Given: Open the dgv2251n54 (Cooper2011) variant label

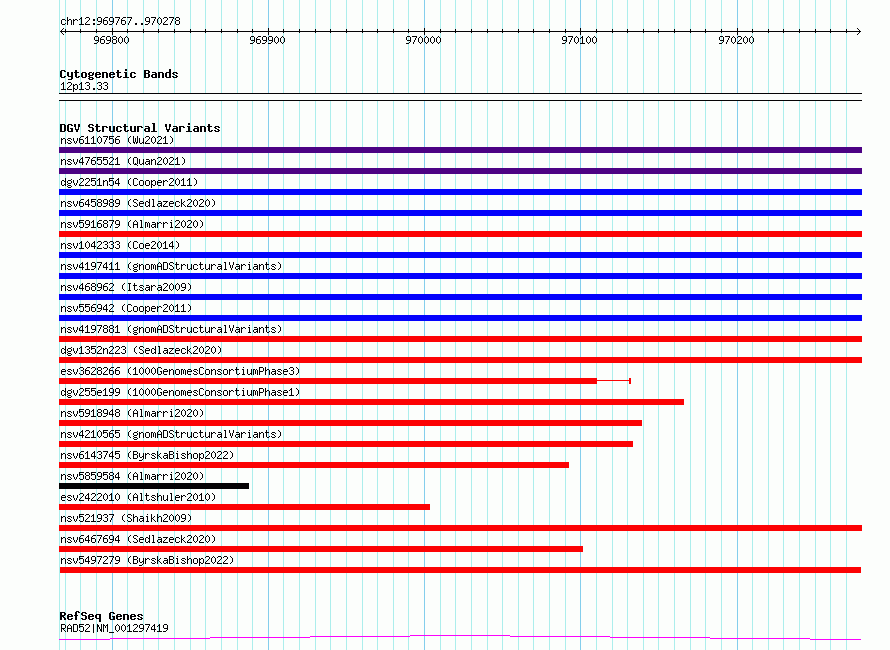Looking at the screenshot, I should click(x=129, y=182).
